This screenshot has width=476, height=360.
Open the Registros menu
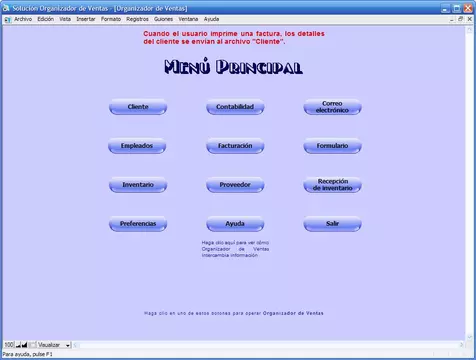coord(137,19)
